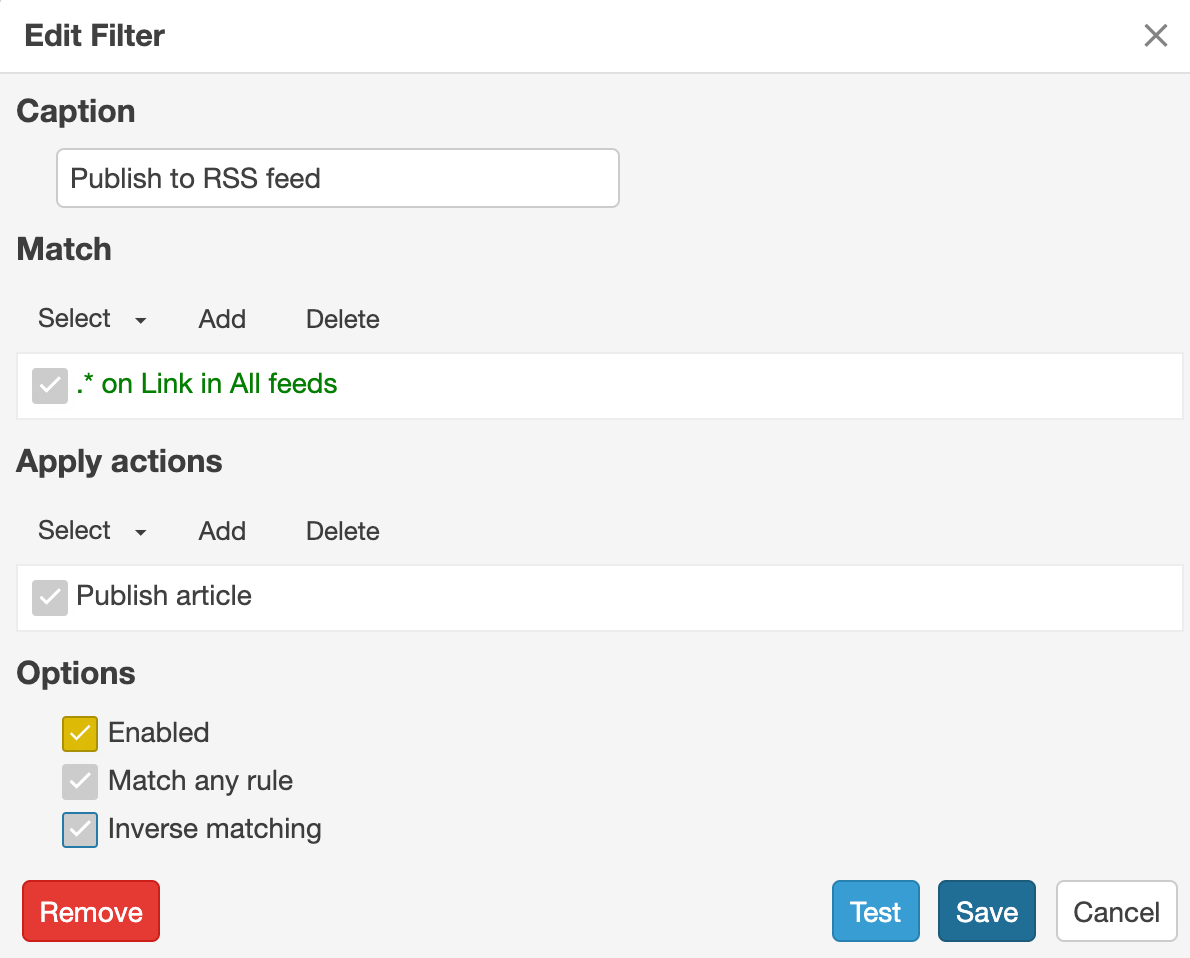
Task: Delete the selected Match rule
Action: coord(342,319)
